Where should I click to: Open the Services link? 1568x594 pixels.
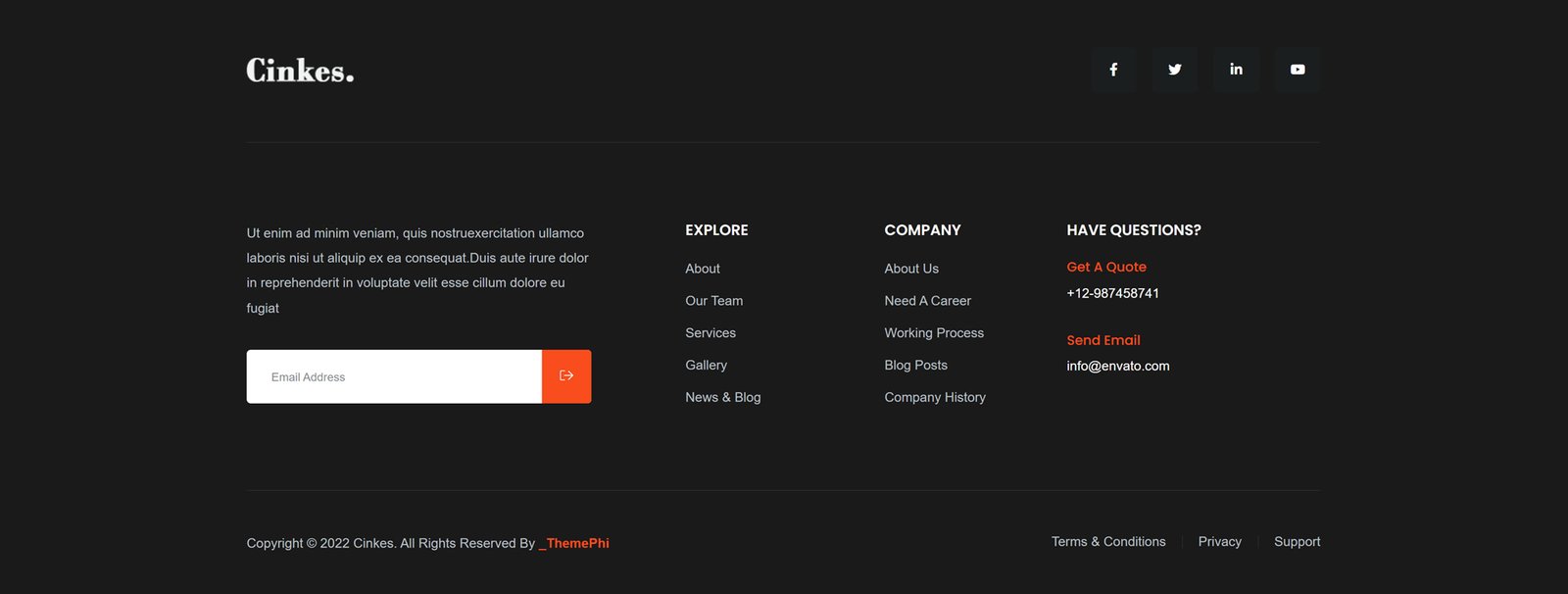tap(710, 333)
